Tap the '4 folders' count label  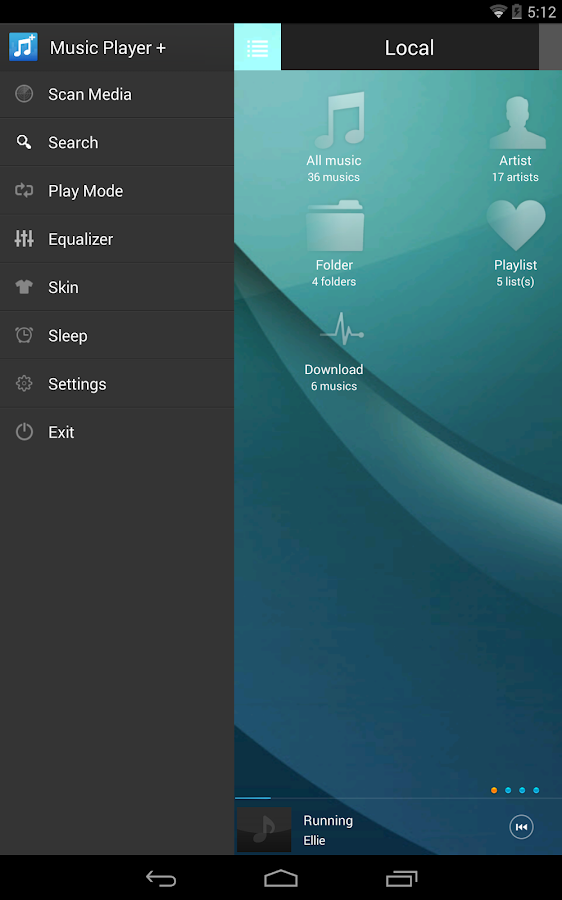pos(334,282)
